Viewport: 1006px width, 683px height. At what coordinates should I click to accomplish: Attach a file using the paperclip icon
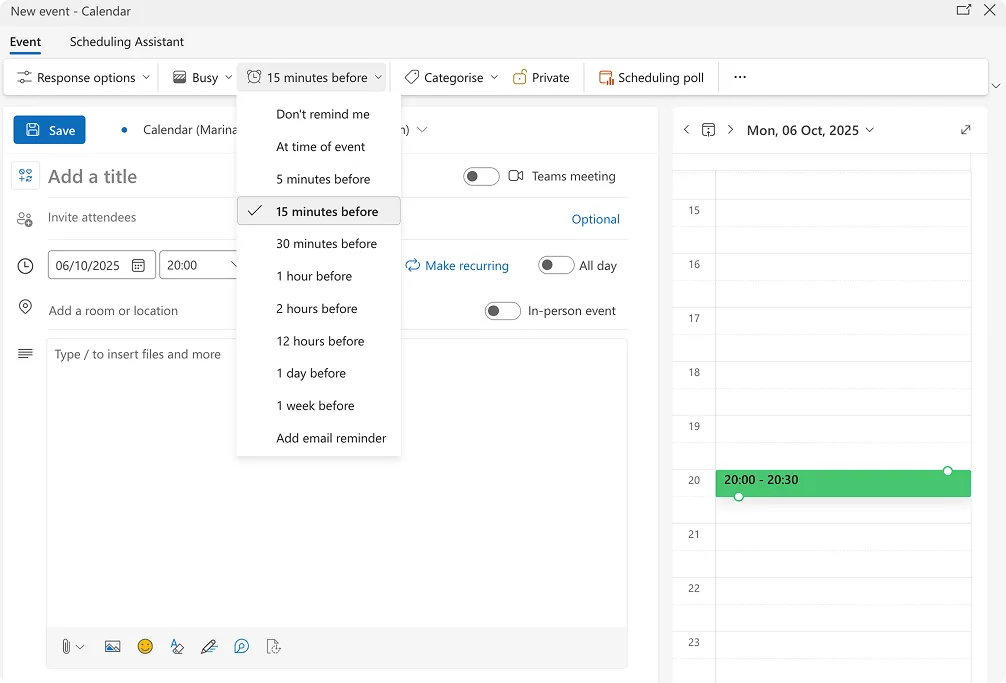pos(66,646)
